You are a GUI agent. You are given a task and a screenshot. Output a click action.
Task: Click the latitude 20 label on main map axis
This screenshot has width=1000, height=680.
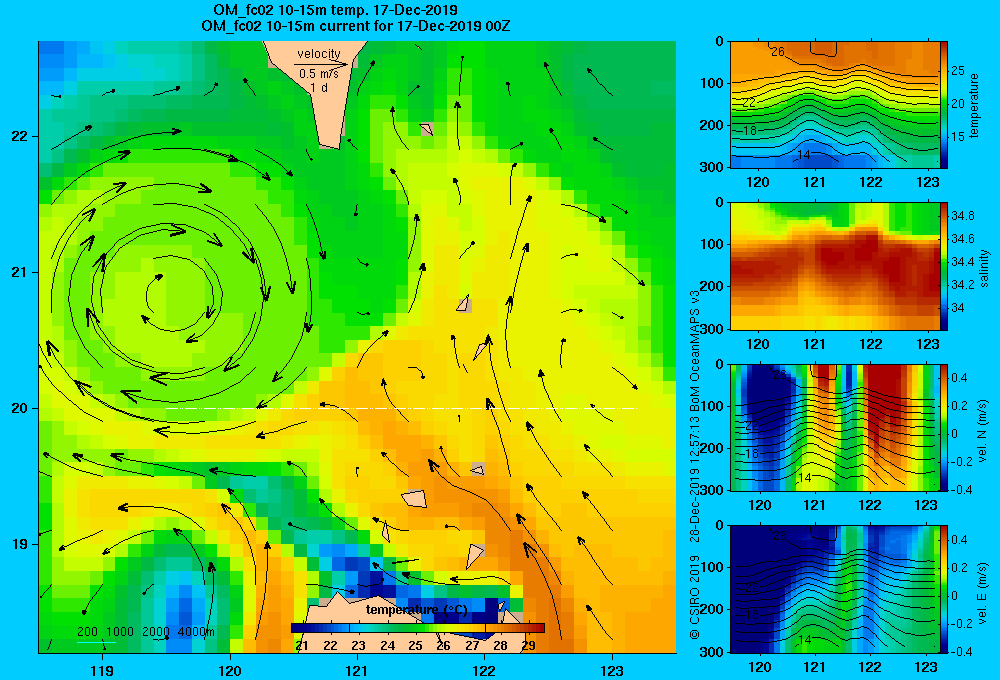[x=19, y=408]
